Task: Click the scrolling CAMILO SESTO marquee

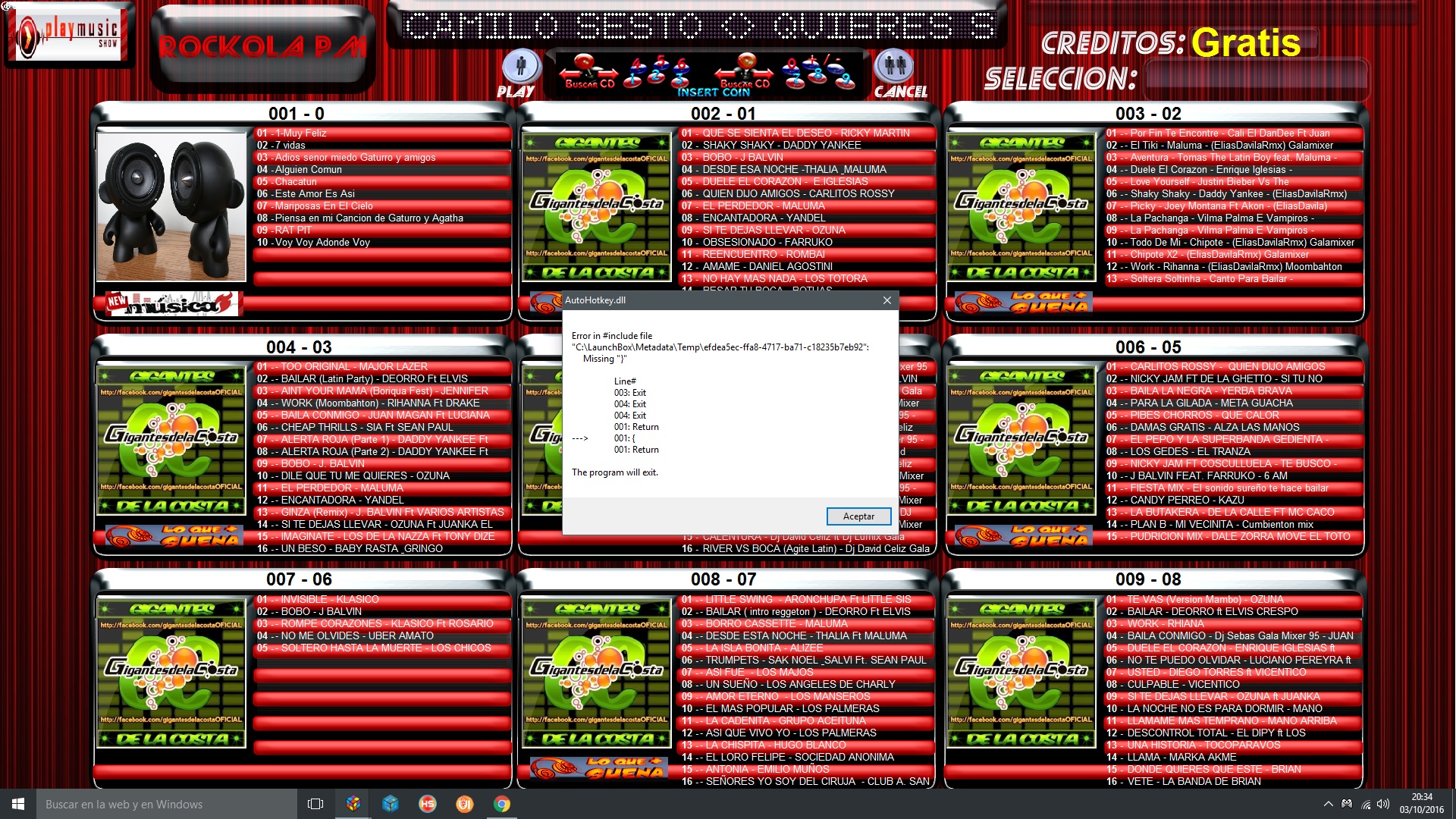Action: point(698,25)
